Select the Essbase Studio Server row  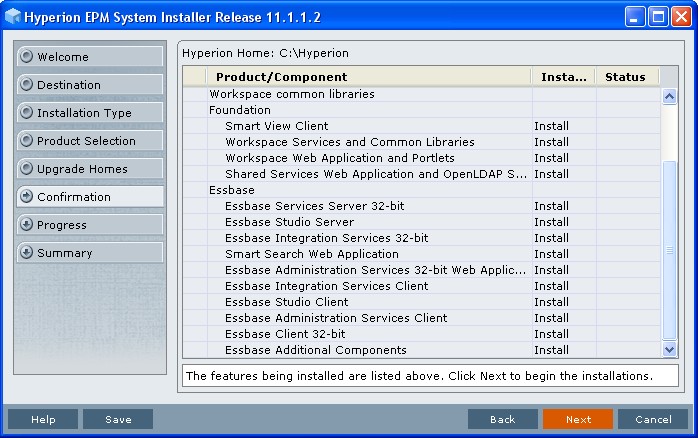click(289, 222)
